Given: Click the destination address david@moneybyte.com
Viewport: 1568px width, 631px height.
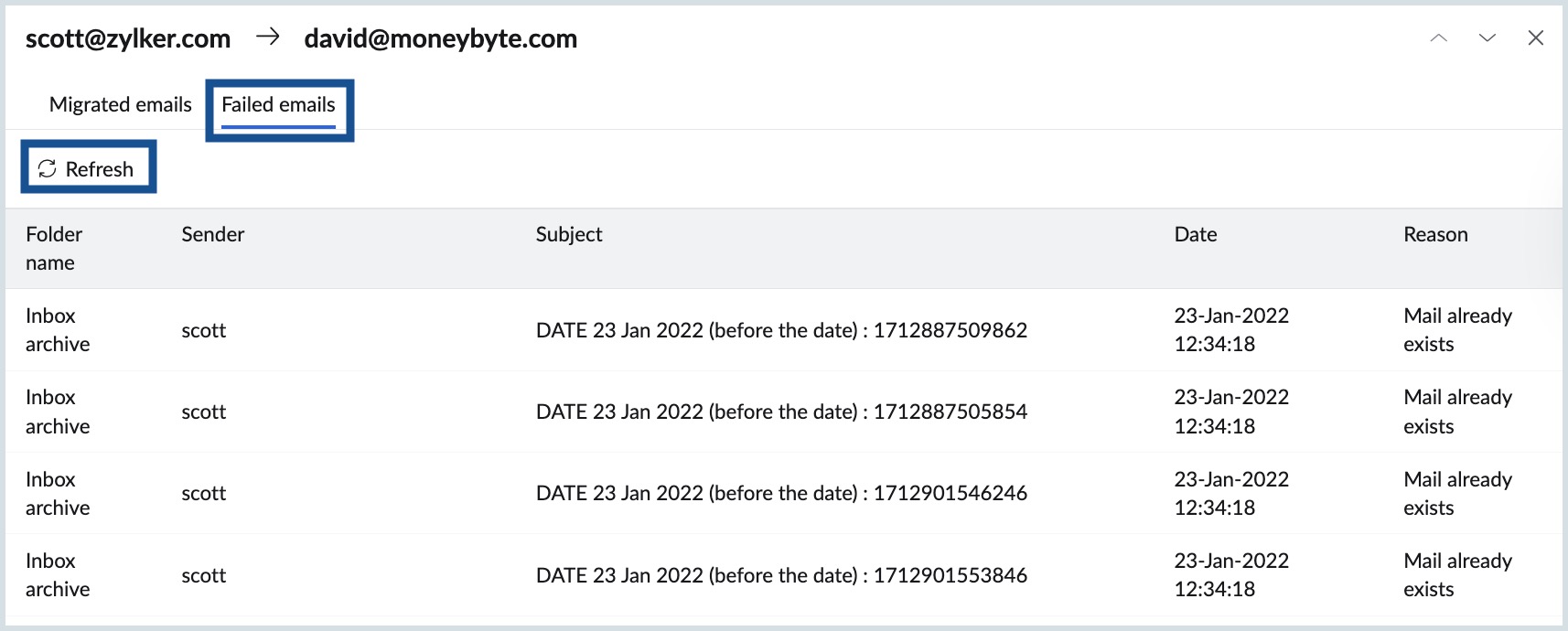Looking at the screenshot, I should click(x=440, y=38).
